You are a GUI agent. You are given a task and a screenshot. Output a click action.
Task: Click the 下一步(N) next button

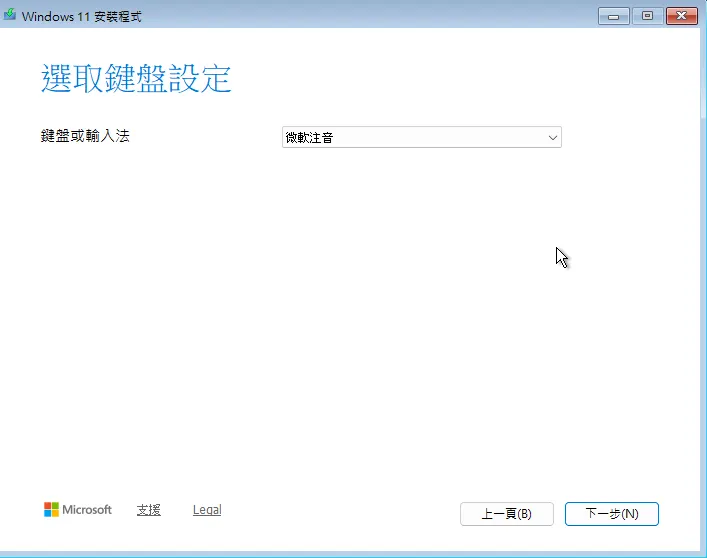(x=611, y=513)
